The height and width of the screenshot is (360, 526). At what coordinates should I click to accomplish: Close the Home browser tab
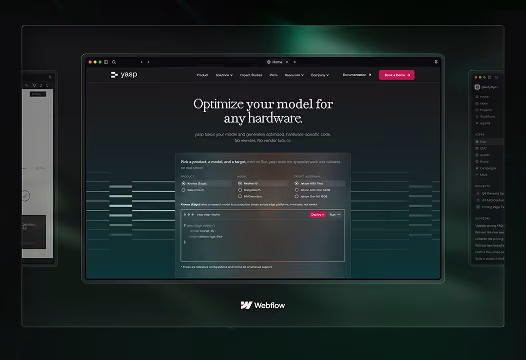pos(287,62)
